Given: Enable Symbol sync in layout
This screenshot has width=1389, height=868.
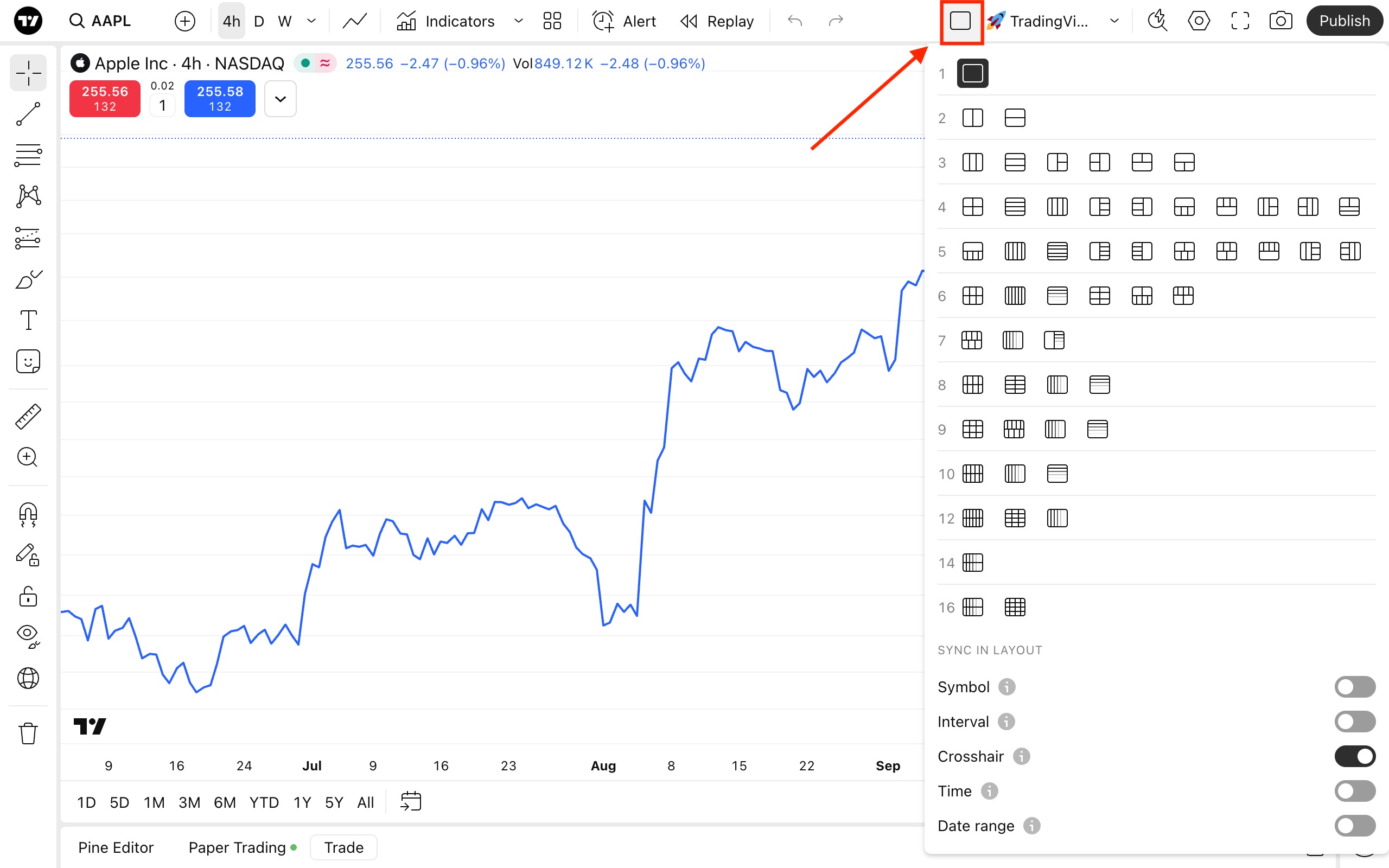Looking at the screenshot, I should tap(1355, 687).
